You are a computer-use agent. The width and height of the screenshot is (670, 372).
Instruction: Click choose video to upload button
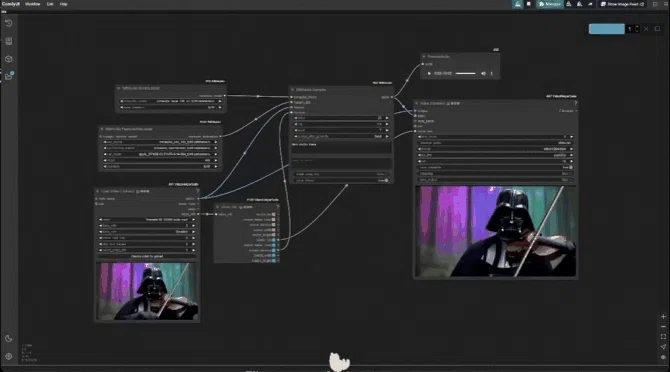[x=147, y=256]
